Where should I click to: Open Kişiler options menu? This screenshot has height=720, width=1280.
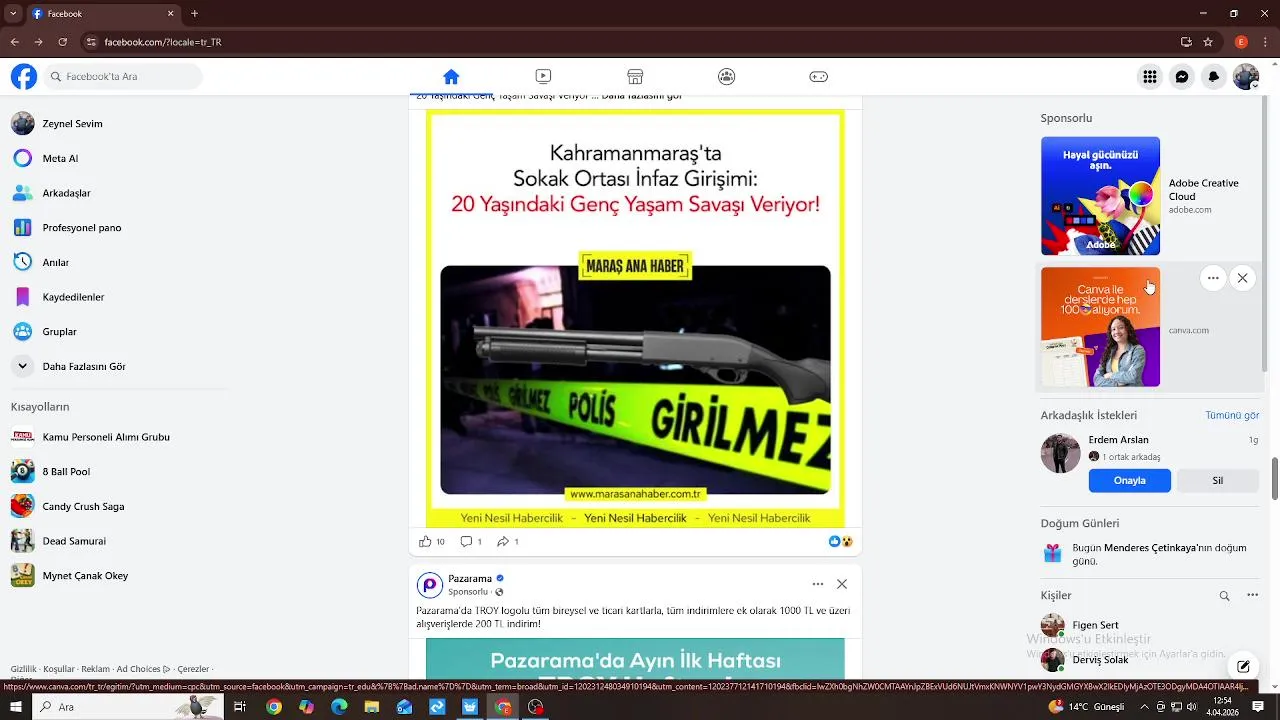click(1252, 595)
